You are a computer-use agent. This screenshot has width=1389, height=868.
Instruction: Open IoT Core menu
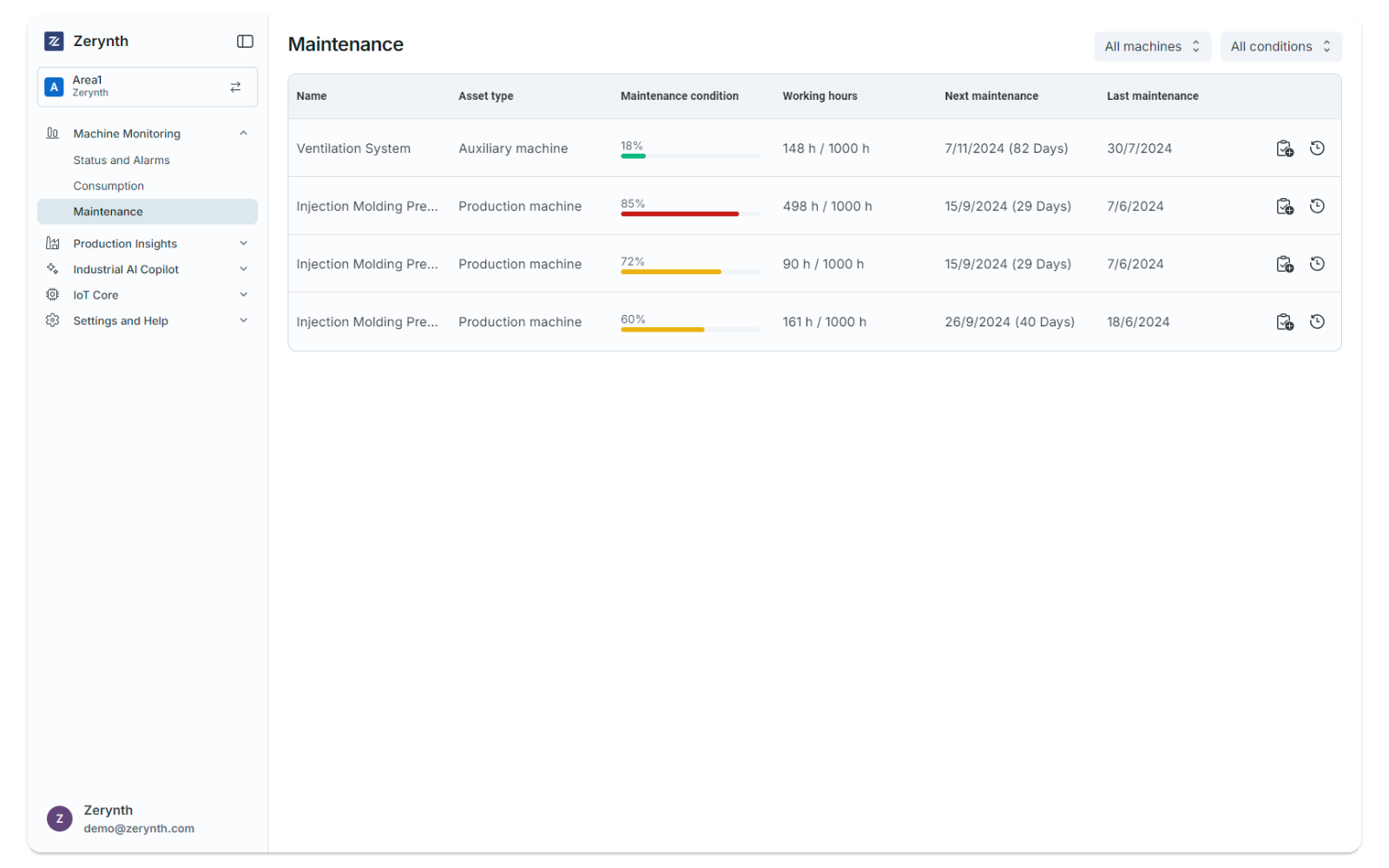(x=95, y=295)
